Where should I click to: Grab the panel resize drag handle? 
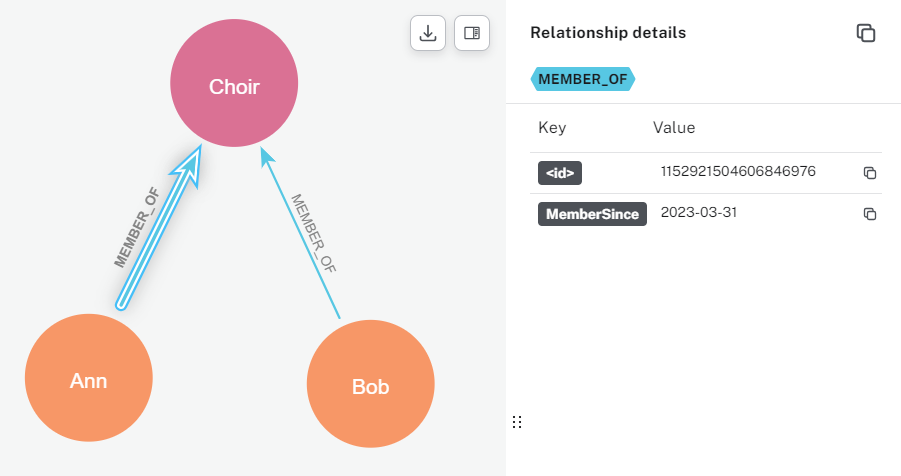pos(517,422)
